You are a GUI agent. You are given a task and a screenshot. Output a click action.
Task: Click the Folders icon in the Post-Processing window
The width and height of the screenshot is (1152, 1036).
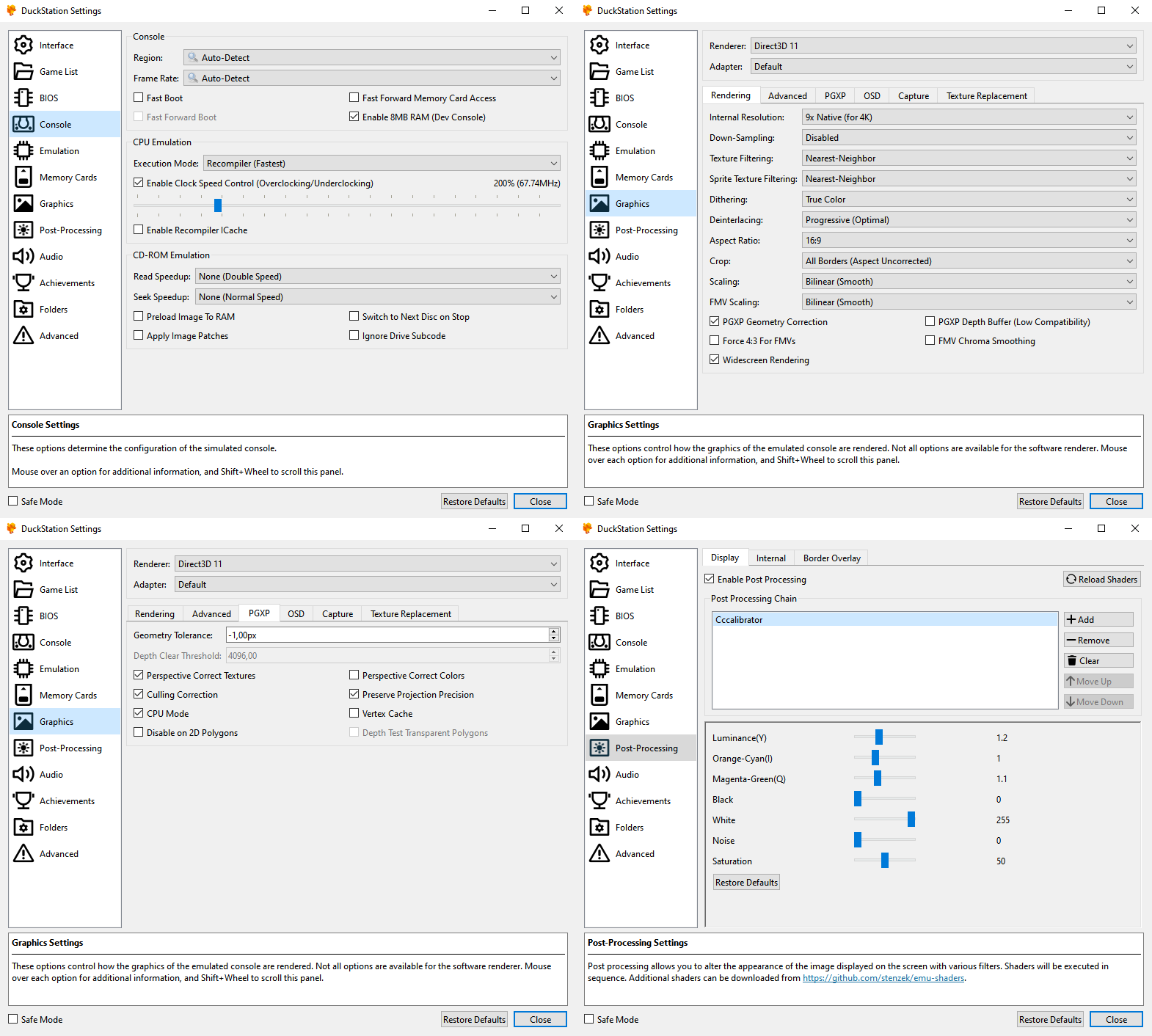click(x=599, y=828)
